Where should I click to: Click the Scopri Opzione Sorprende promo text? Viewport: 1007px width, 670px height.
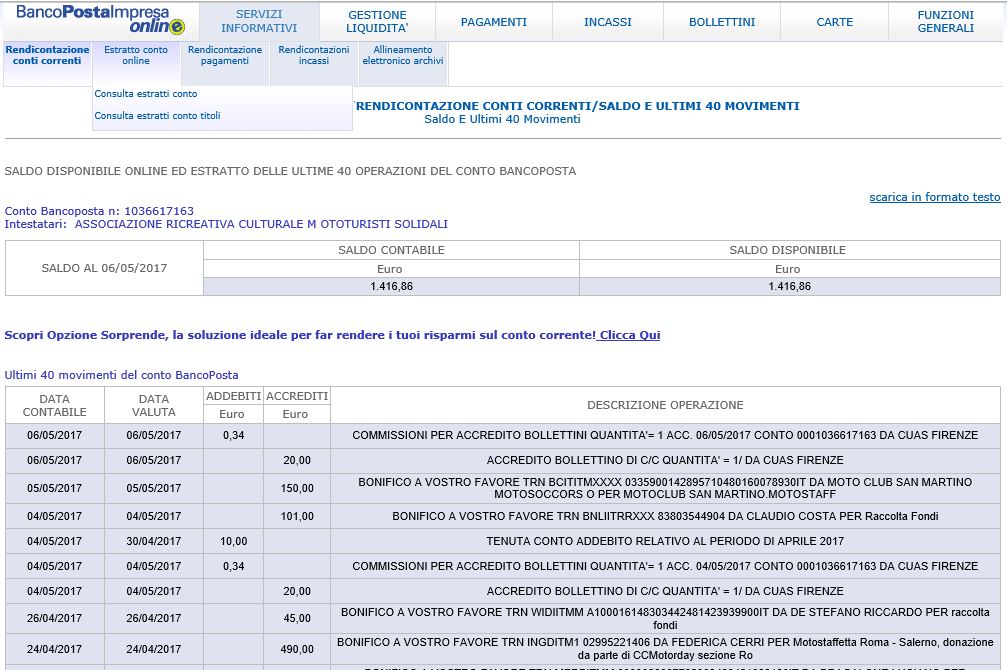coord(300,335)
